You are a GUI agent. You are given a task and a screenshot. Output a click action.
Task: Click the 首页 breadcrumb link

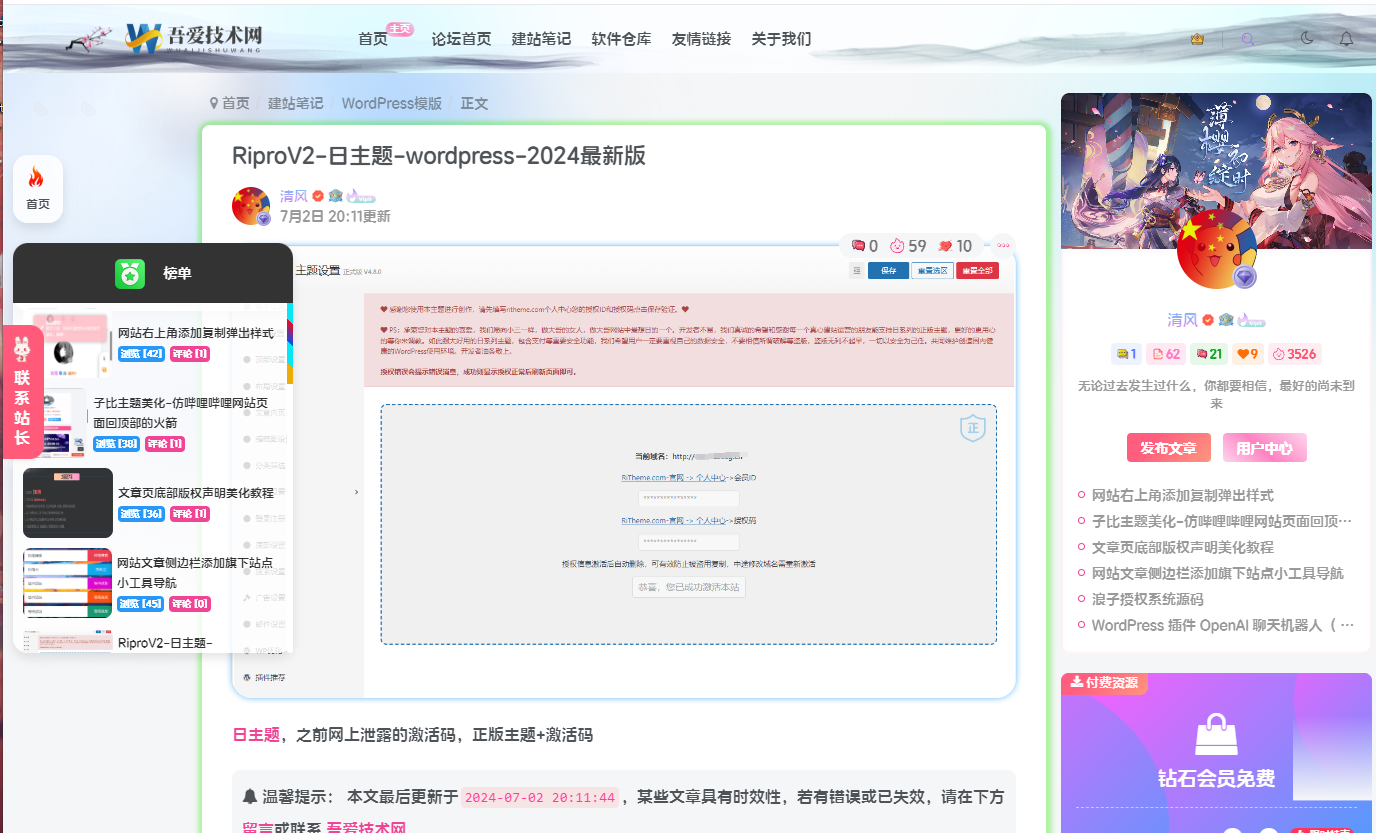click(x=236, y=103)
